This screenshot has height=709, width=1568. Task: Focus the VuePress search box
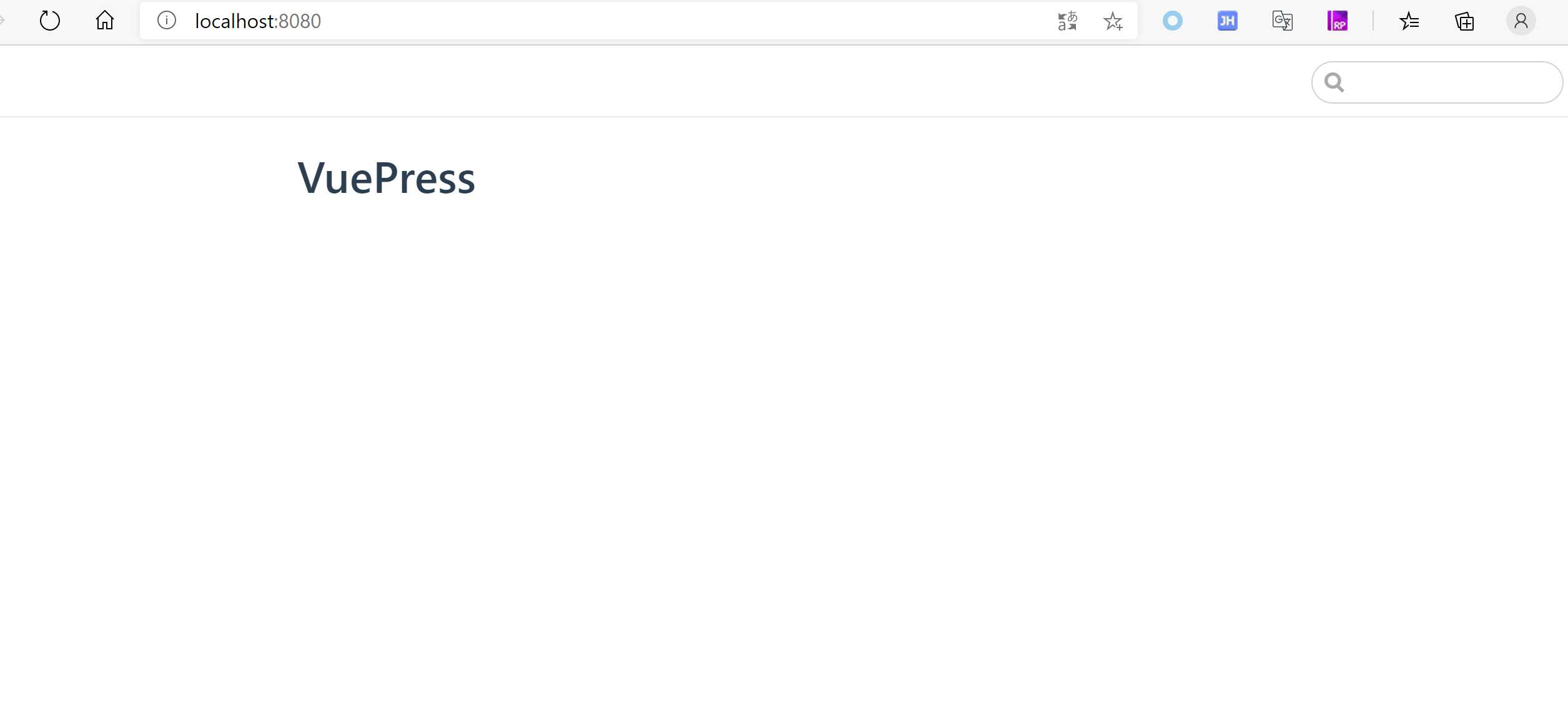pos(1437,82)
